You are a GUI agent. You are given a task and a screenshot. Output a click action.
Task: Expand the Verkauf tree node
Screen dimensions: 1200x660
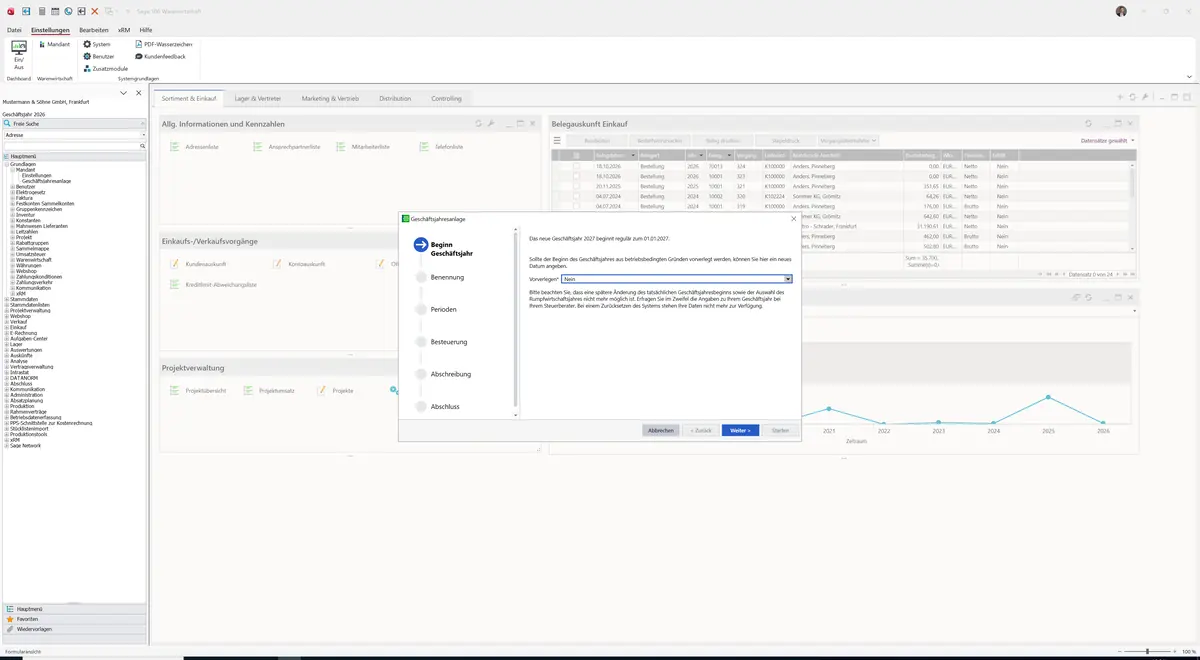(6, 322)
